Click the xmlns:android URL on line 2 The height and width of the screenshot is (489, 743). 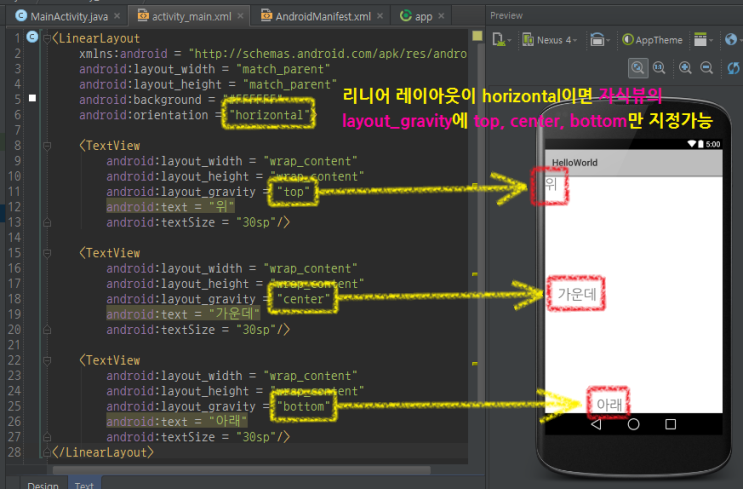(328, 54)
